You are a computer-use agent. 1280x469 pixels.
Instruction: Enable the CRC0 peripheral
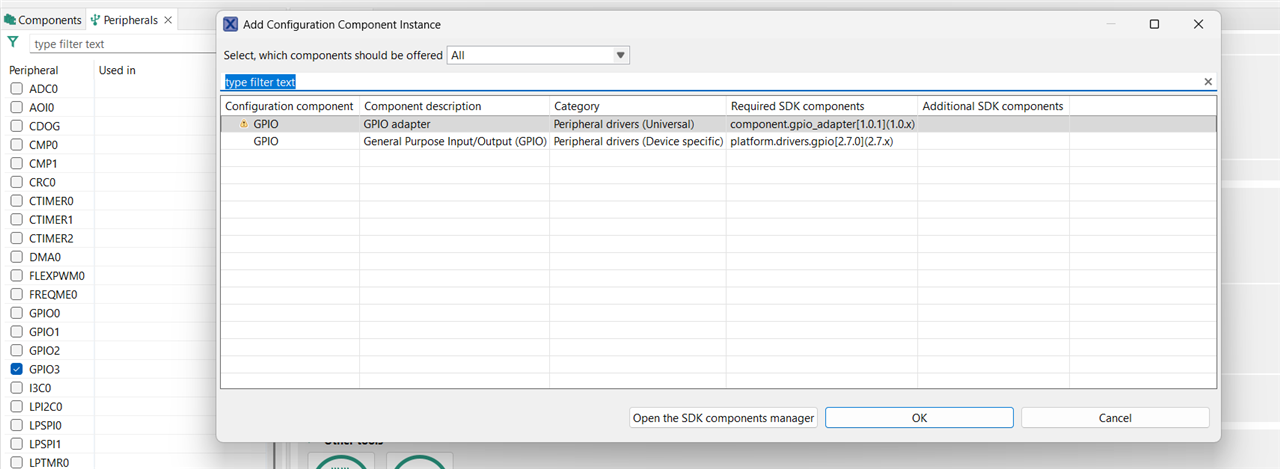tap(16, 182)
